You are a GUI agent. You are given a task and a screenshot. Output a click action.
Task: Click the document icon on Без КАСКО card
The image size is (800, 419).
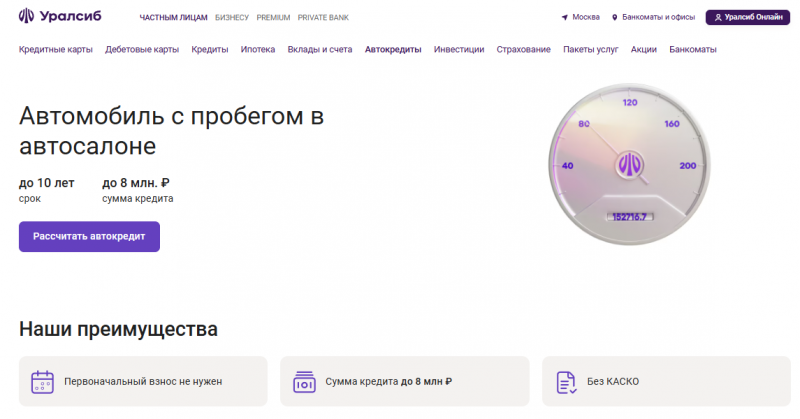coord(566,382)
